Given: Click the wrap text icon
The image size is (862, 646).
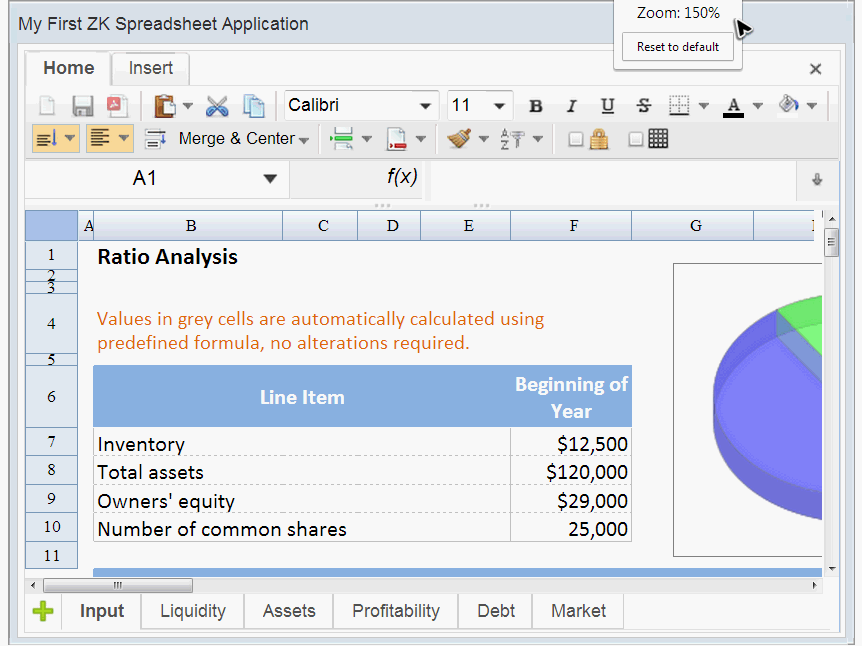Looking at the screenshot, I should tap(155, 139).
